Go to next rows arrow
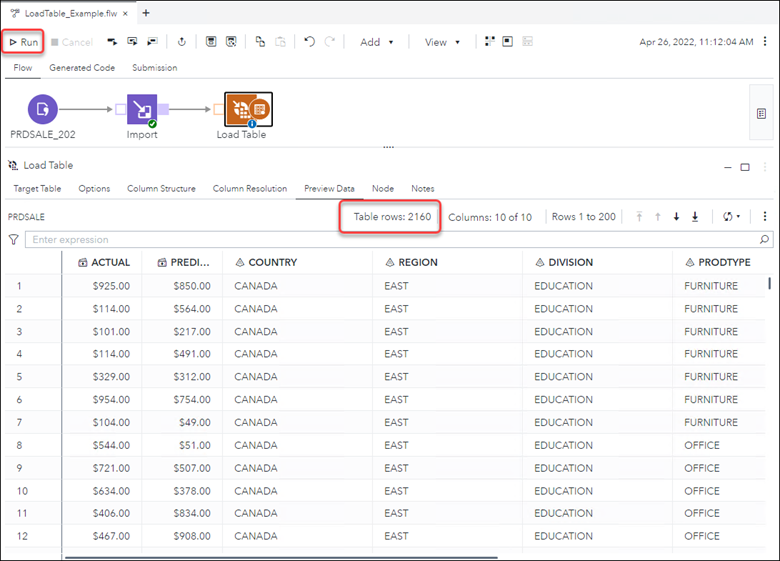The width and height of the screenshot is (780, 561). click(677, 216)
